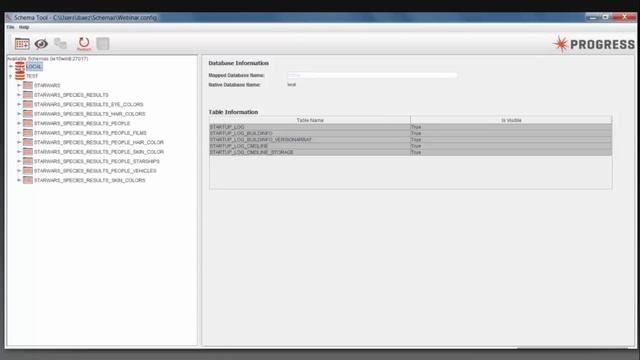Viewport: 640px width, 360px height.
Task: Select the STARTUP_LOG_CMDLINE_STORAGE table name cell
Action: pos(310,152)
